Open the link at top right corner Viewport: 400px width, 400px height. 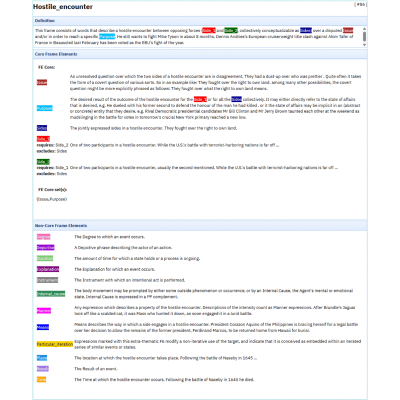coord(360,5)
